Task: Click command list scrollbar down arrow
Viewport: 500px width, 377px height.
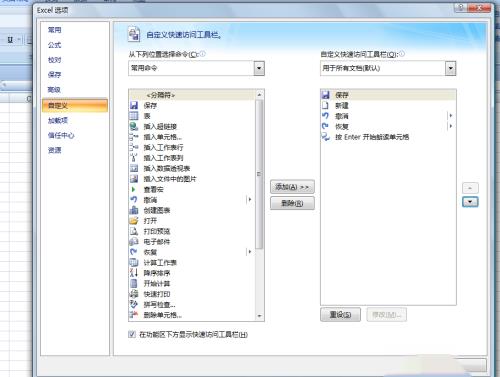Action: pos(260,316)
